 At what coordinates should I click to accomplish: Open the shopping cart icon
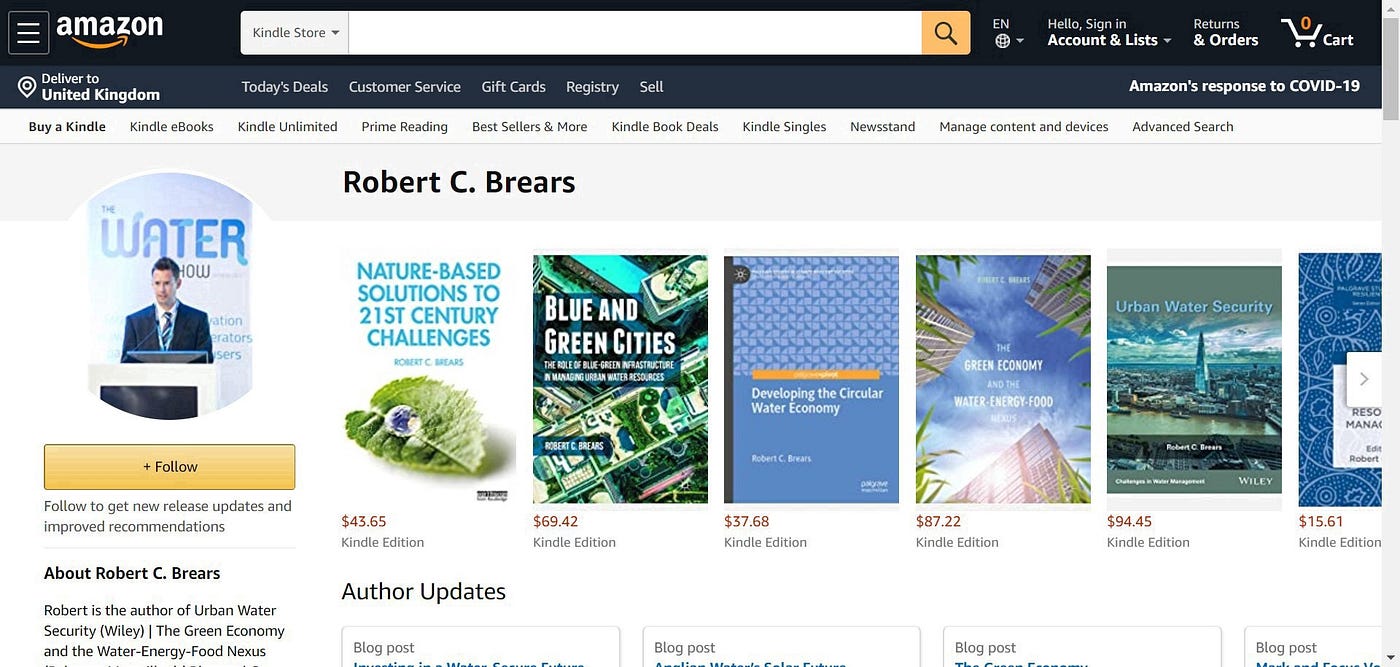tap(1317, 32)
